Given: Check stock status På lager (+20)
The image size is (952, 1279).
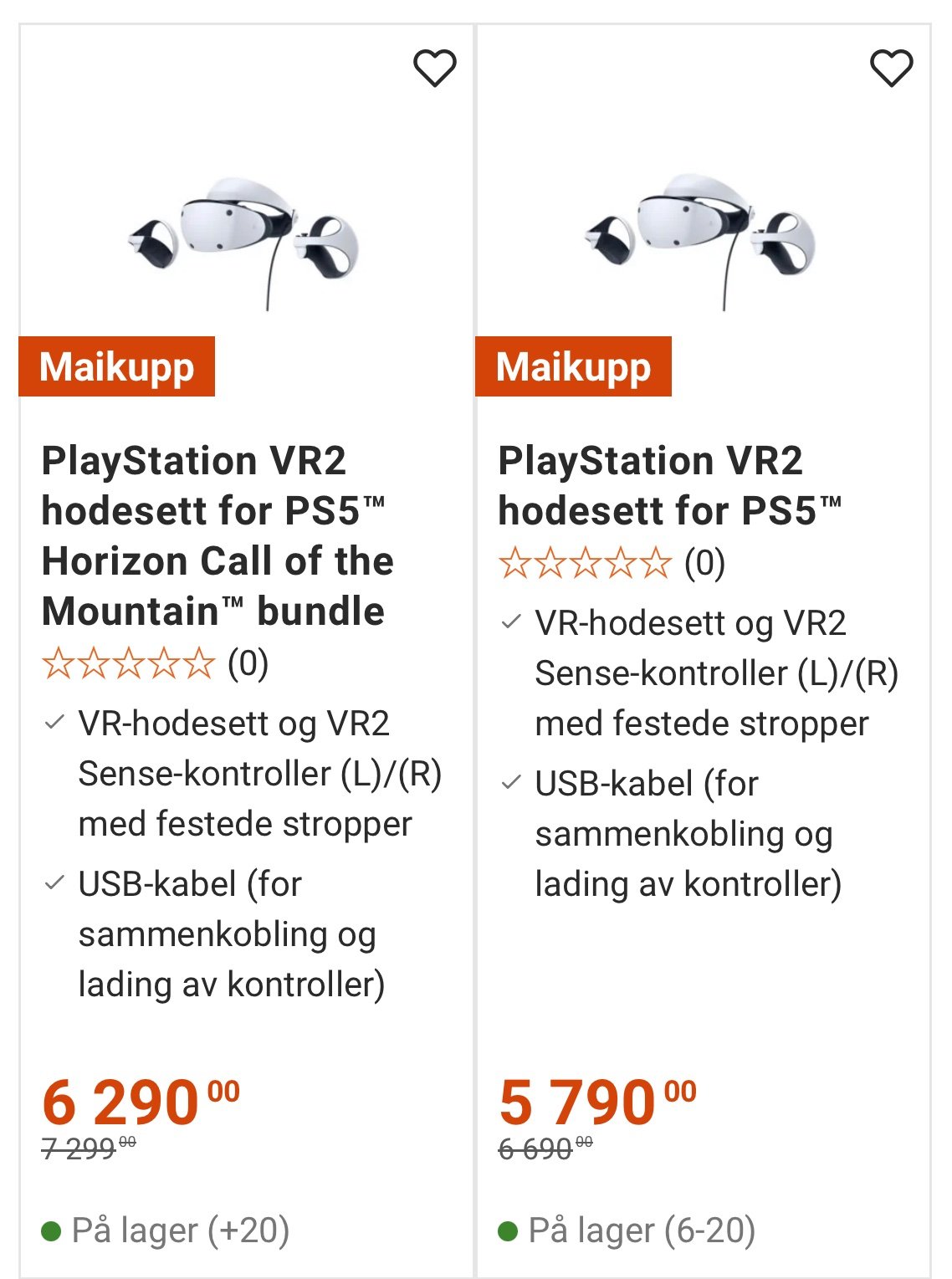Looking at the screenshot, I should pos(166,1230).
